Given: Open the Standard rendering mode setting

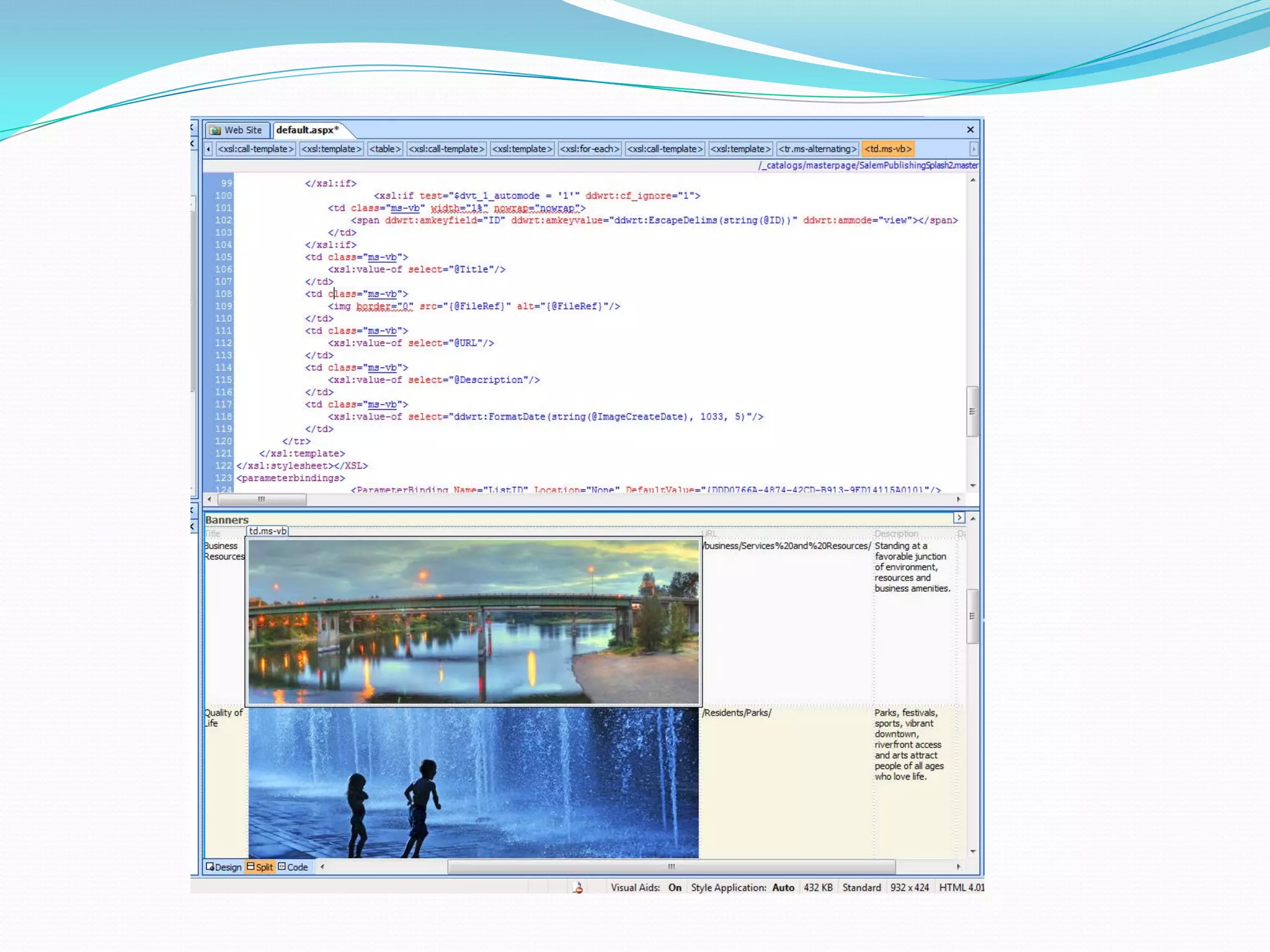Looking at the screenshot, I should 861,888.
